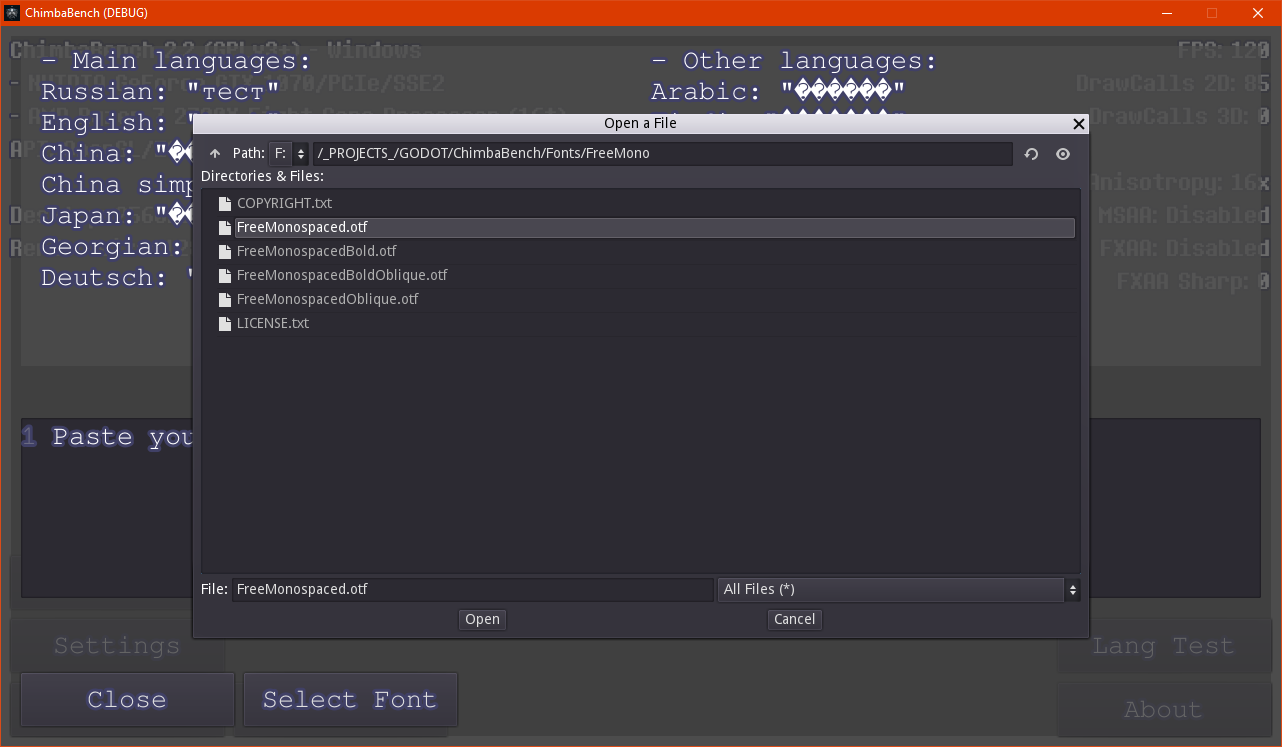The image size is (1282, 747).
Task: Click the directory path text field
Action: pyautogui.click(x=662, y=154)
